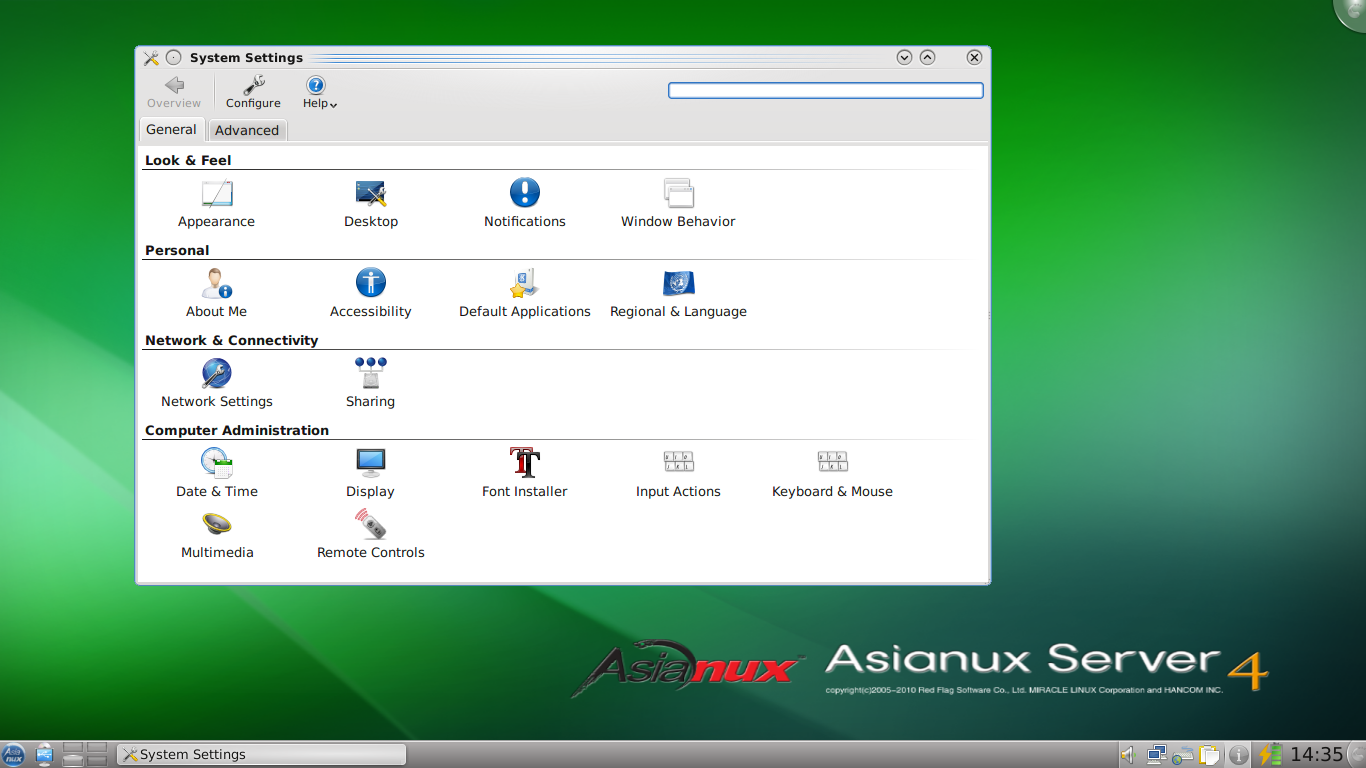Click the 14:35 panel clock
The image size is (1366, 768).
point(1316,755)
